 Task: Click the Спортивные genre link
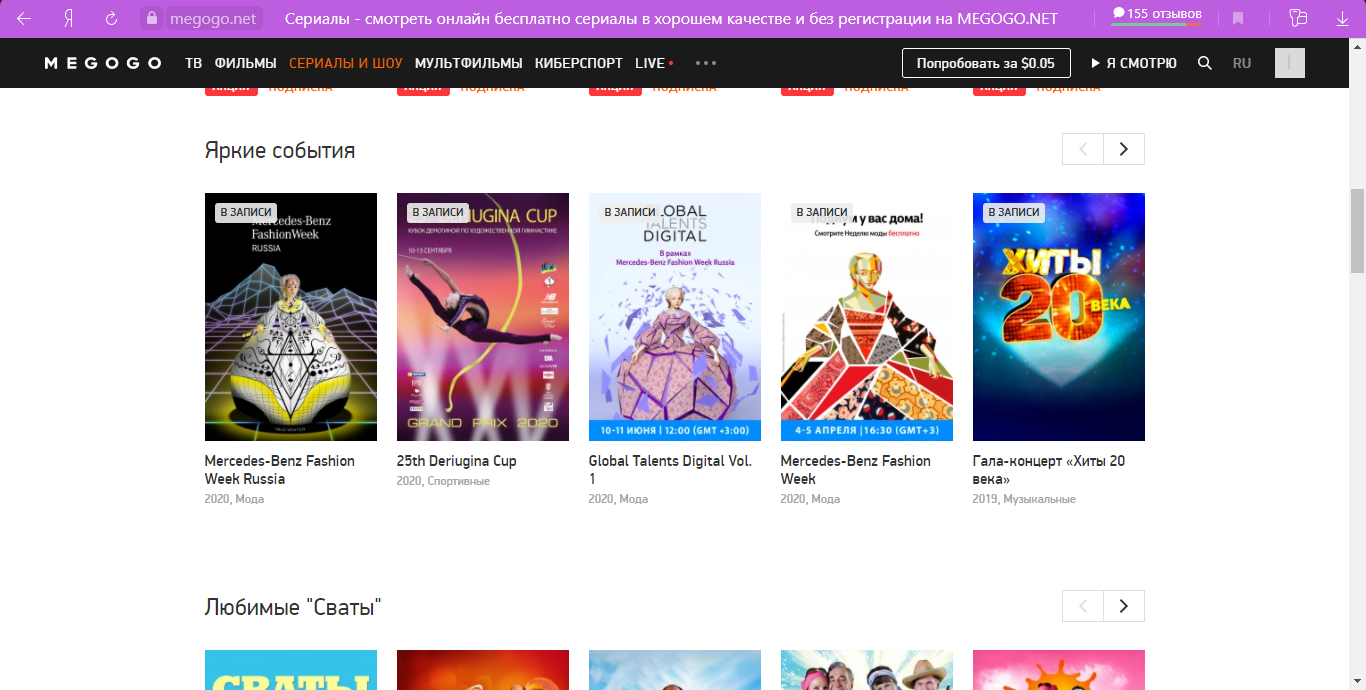click(458, 481)
